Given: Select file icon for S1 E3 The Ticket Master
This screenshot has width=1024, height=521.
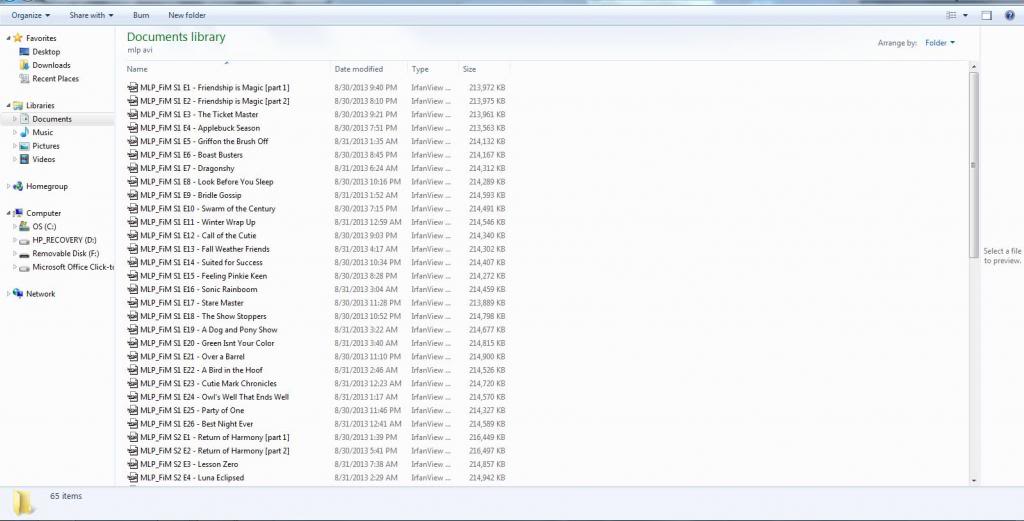Looking at the screenshot, I should 133,114.
